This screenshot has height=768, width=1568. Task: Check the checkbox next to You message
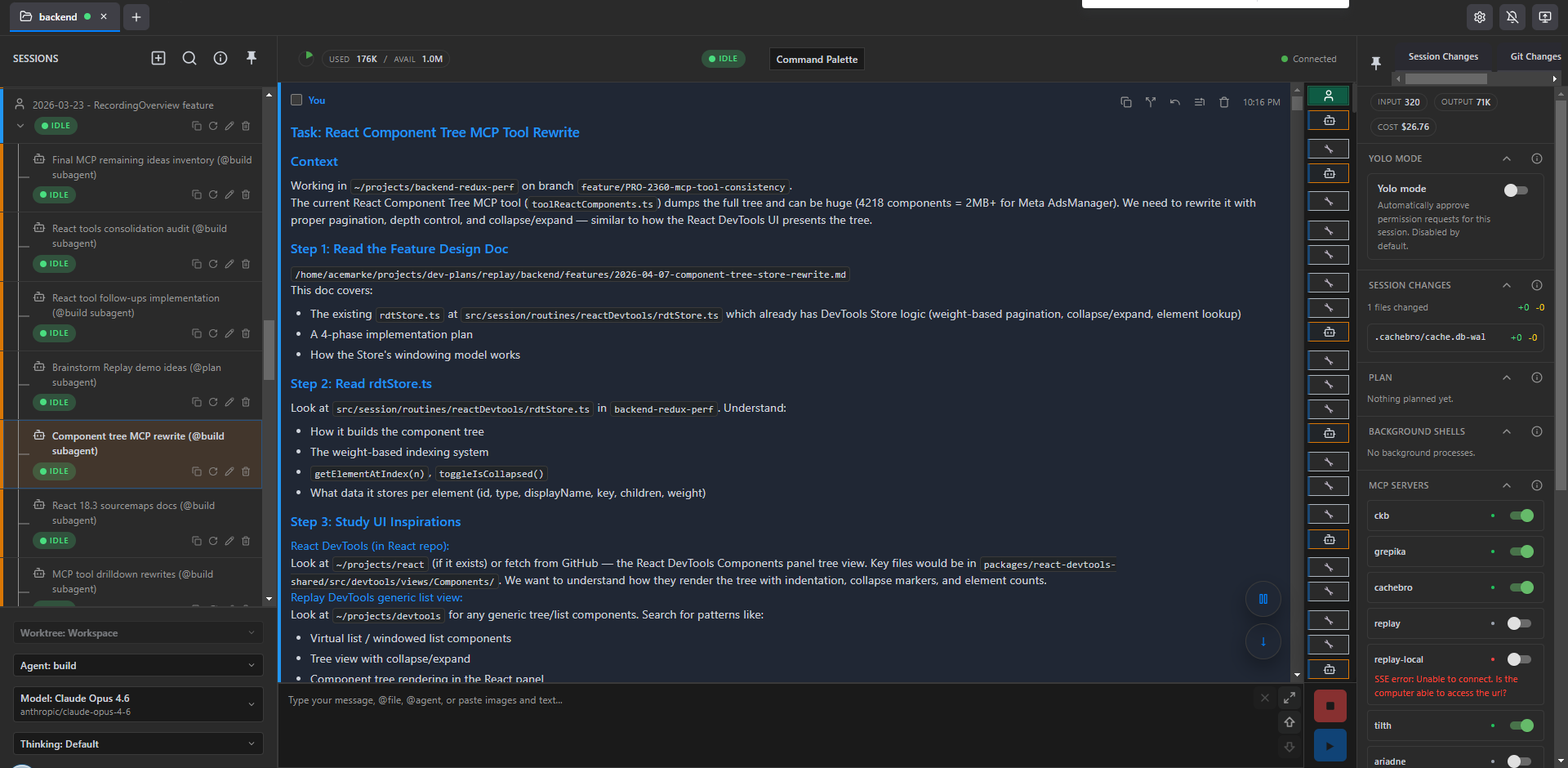pos(296,100)
